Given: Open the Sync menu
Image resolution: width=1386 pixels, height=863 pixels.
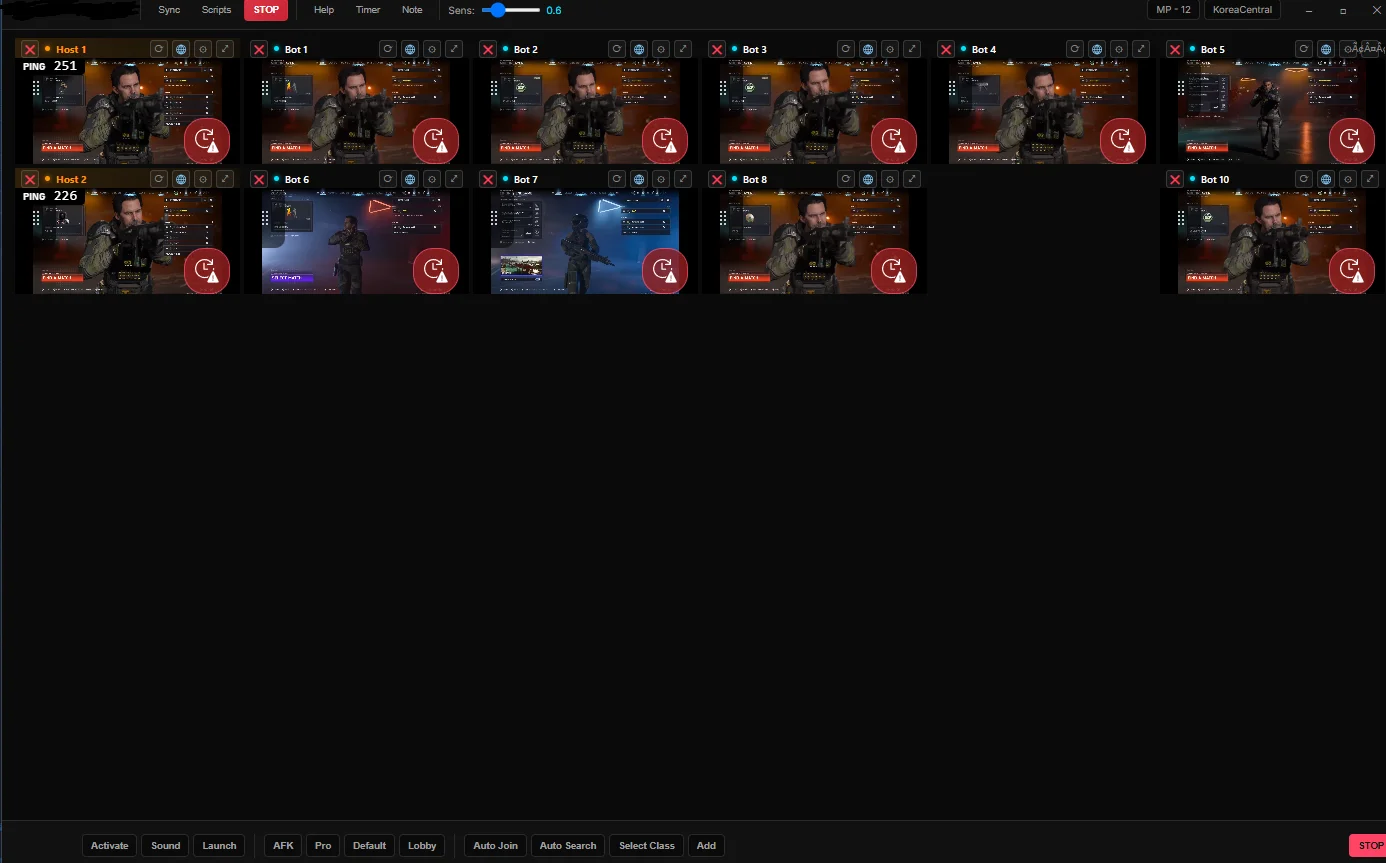Looking at the screenshot, I should point(169,10).
